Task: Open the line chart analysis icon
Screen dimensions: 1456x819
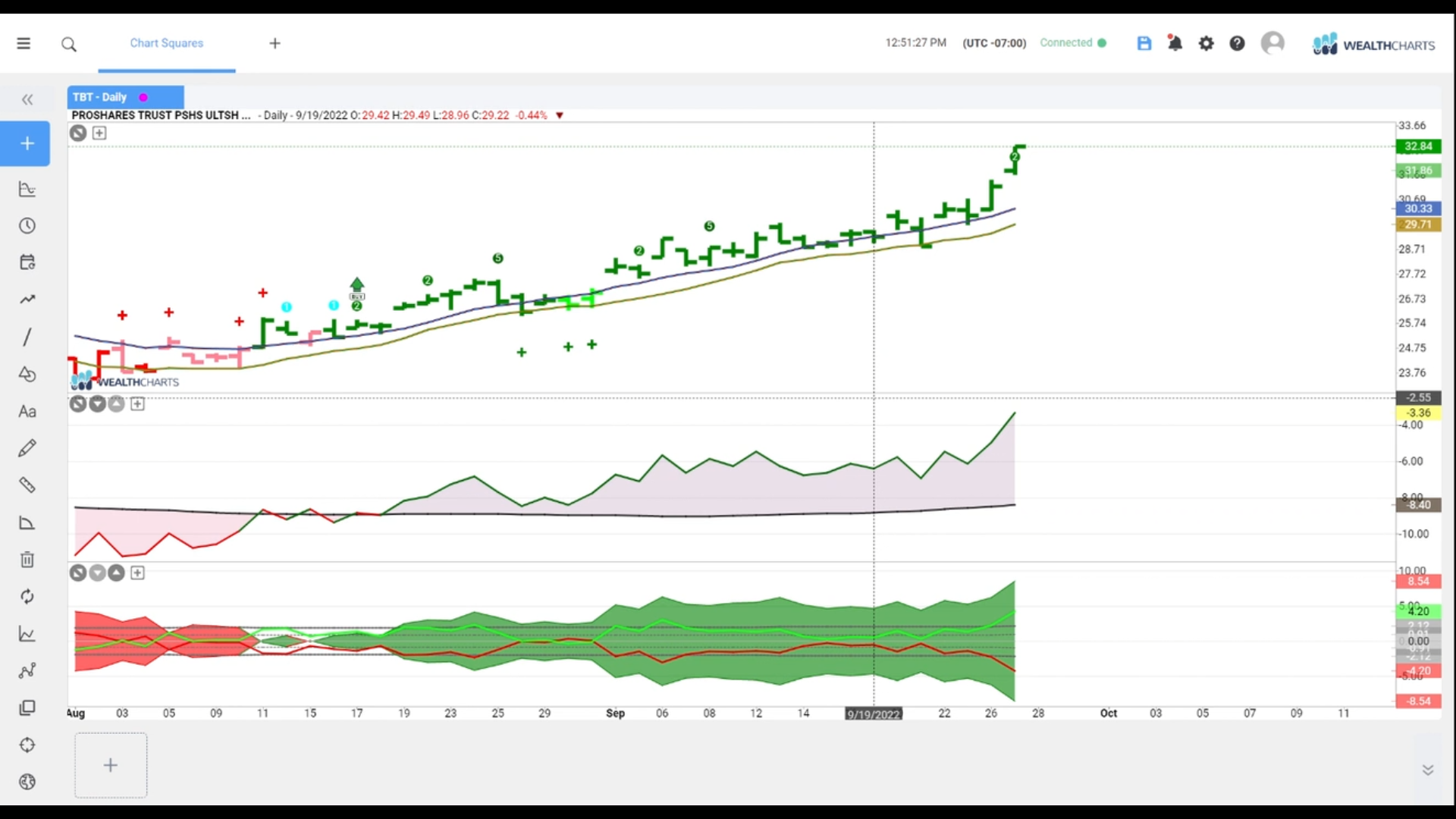Action: 27,634
